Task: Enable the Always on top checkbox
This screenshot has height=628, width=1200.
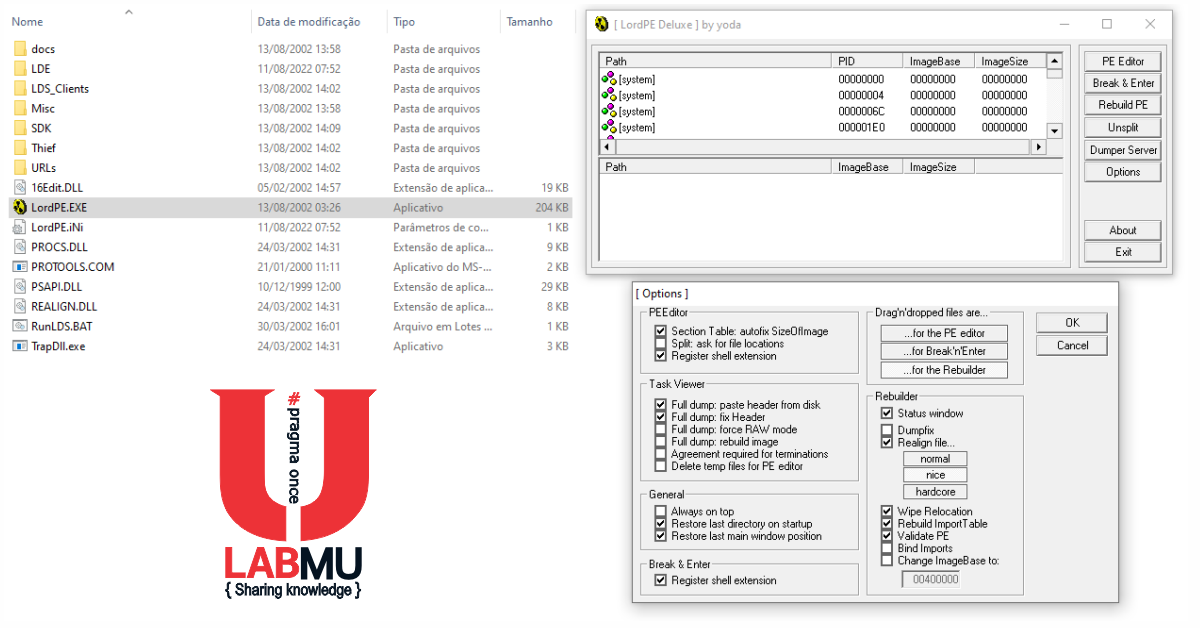Action: [x=660, y=511]
